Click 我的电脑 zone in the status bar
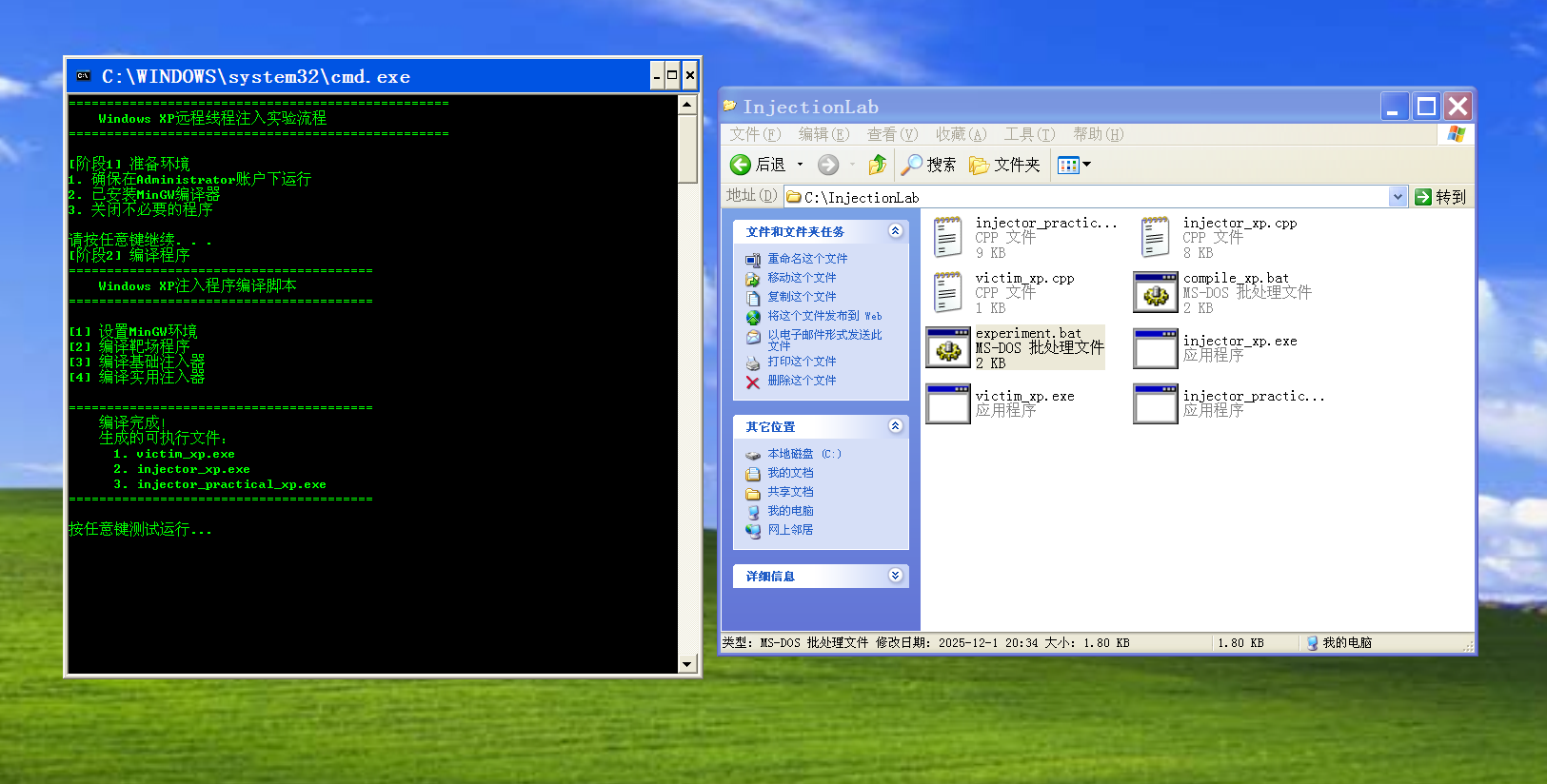The image size is (1547, 784). (x=1339, y=643)
